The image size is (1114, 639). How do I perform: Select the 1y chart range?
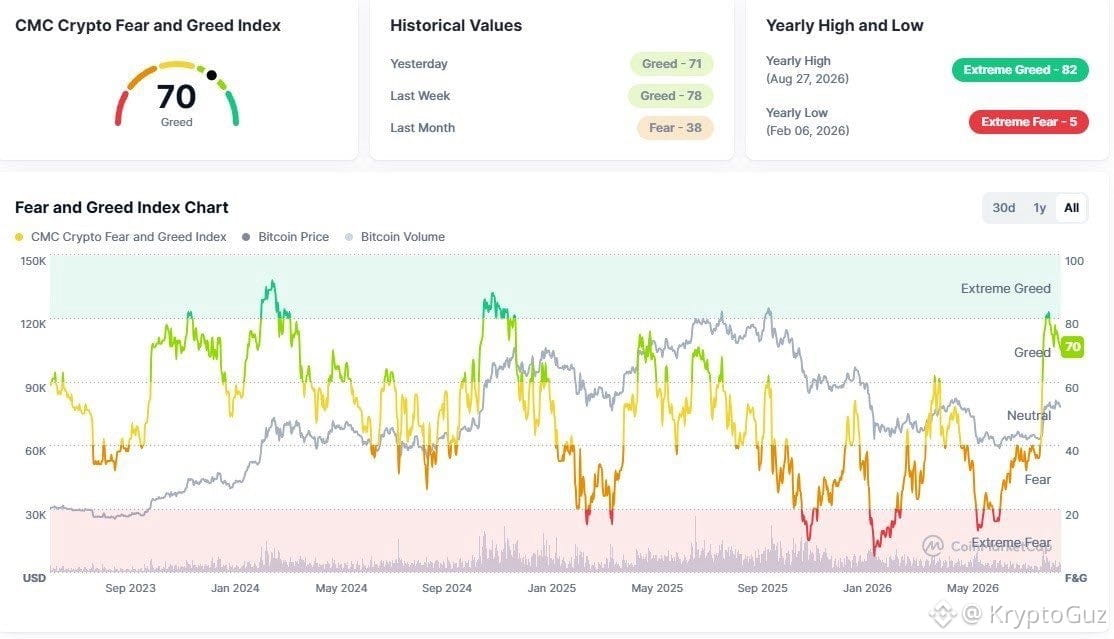1039,208
